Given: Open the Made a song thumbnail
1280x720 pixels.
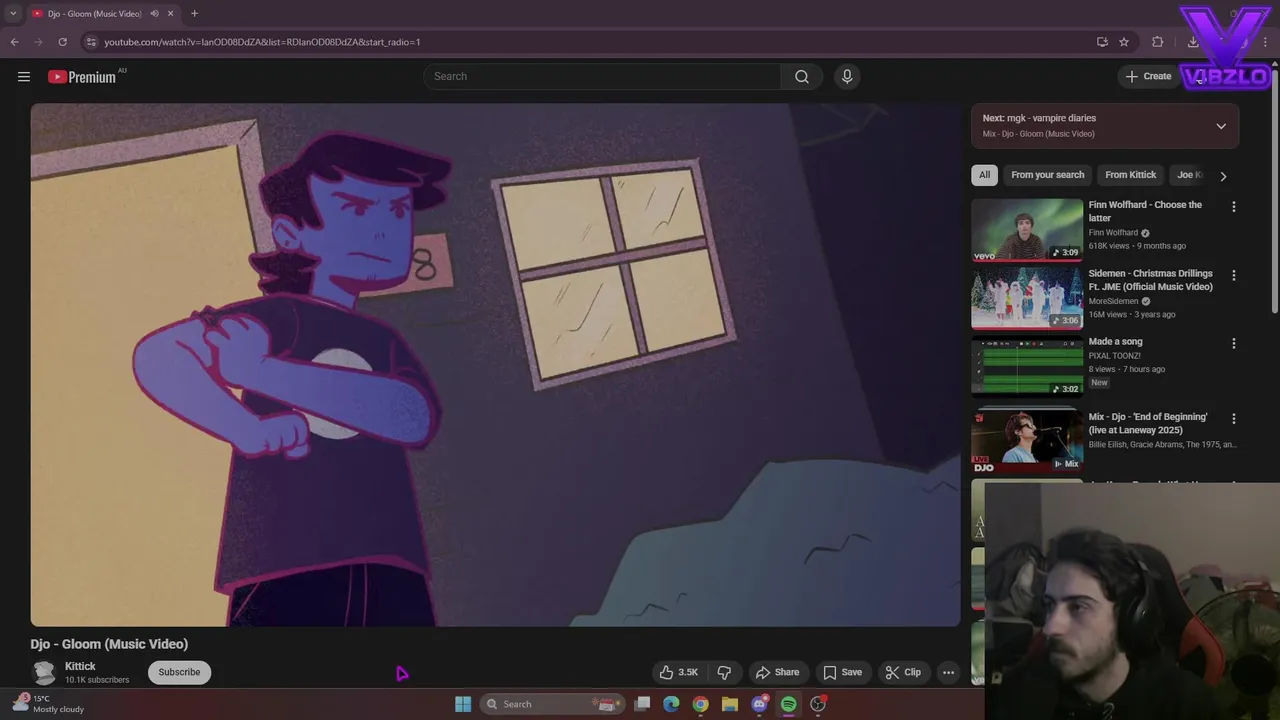Looking at the screenshot, I should tap(1027, 366).
